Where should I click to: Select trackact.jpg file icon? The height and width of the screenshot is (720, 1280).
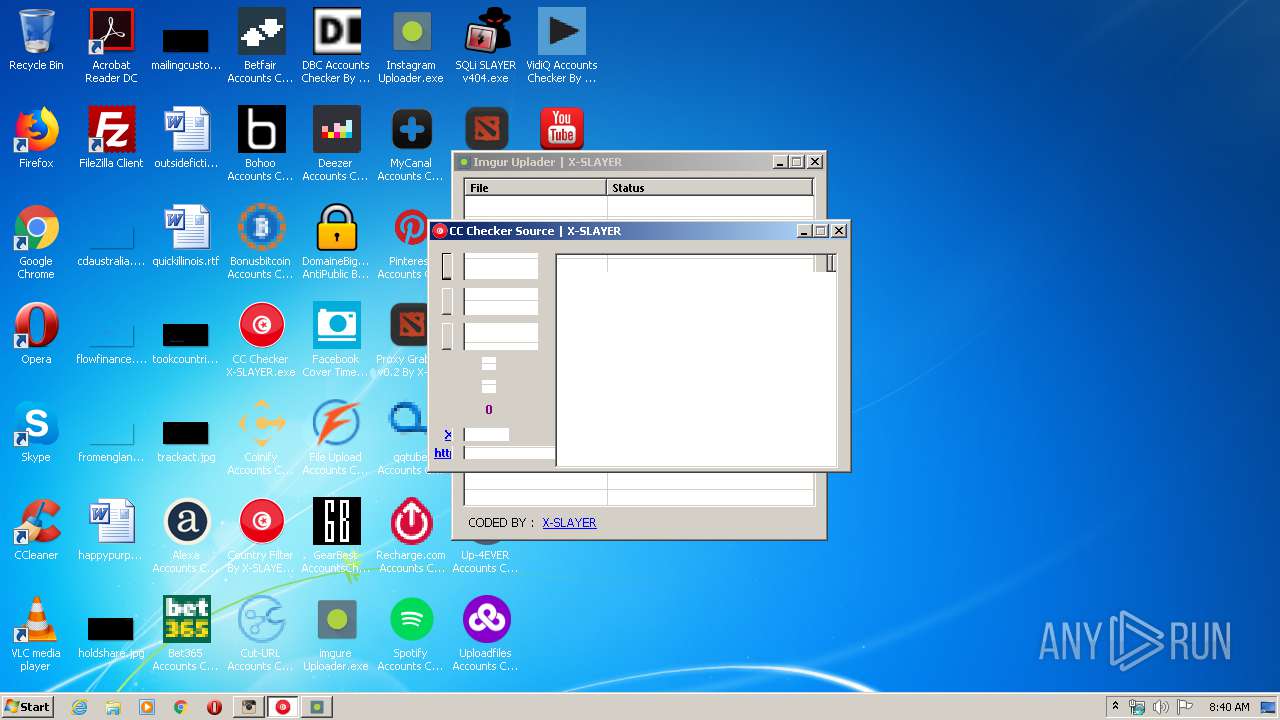click(186, 440)
